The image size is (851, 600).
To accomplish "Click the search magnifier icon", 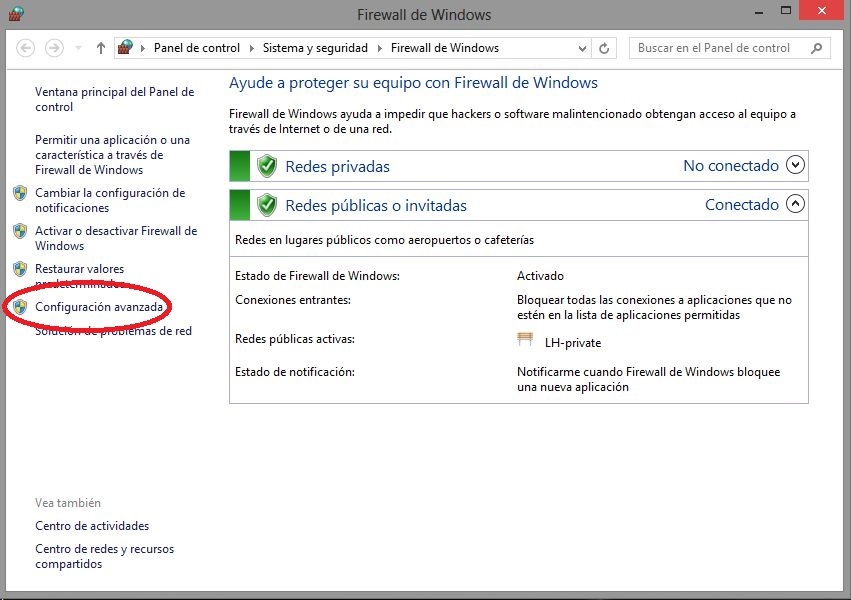I will click(x=817, y=48).
